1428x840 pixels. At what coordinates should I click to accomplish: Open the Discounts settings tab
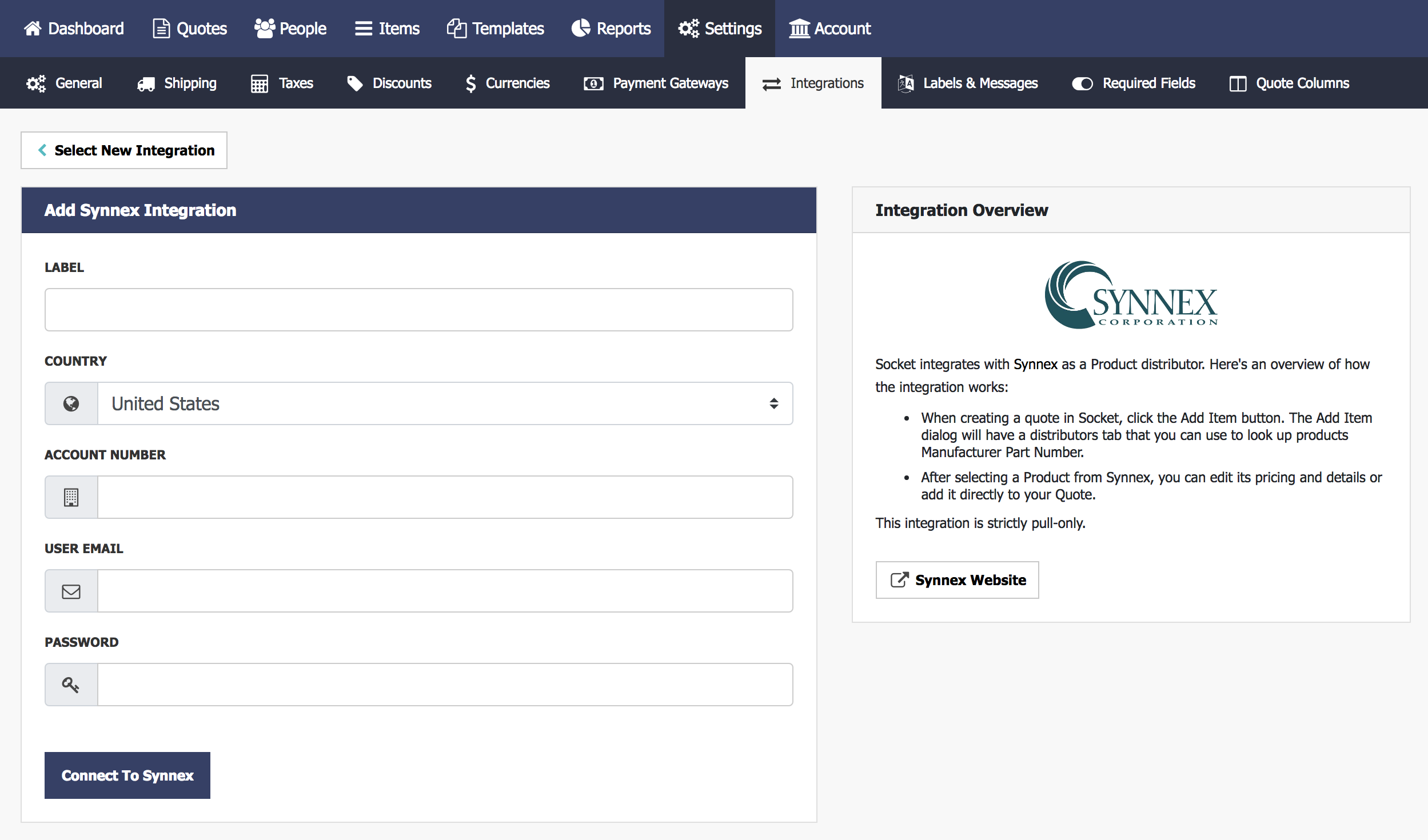click(x=389, y=83)
